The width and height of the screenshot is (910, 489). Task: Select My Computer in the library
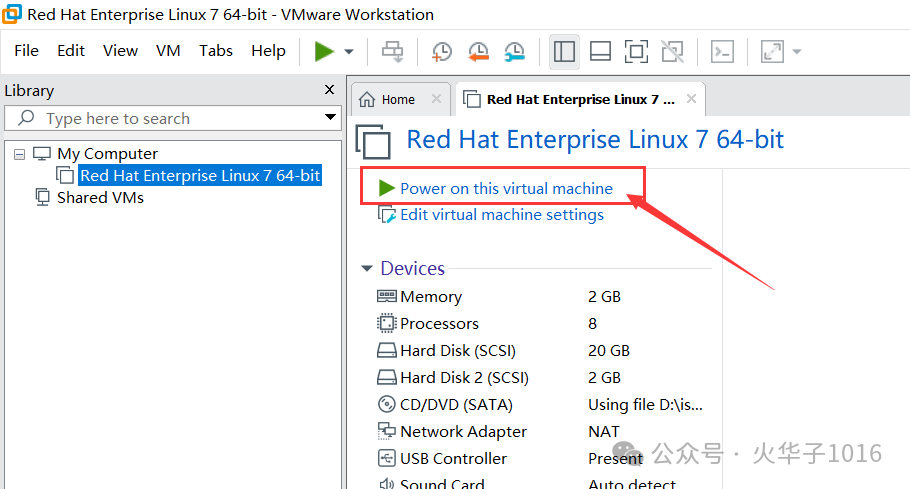pyautogui.click(x=107, y=154)
